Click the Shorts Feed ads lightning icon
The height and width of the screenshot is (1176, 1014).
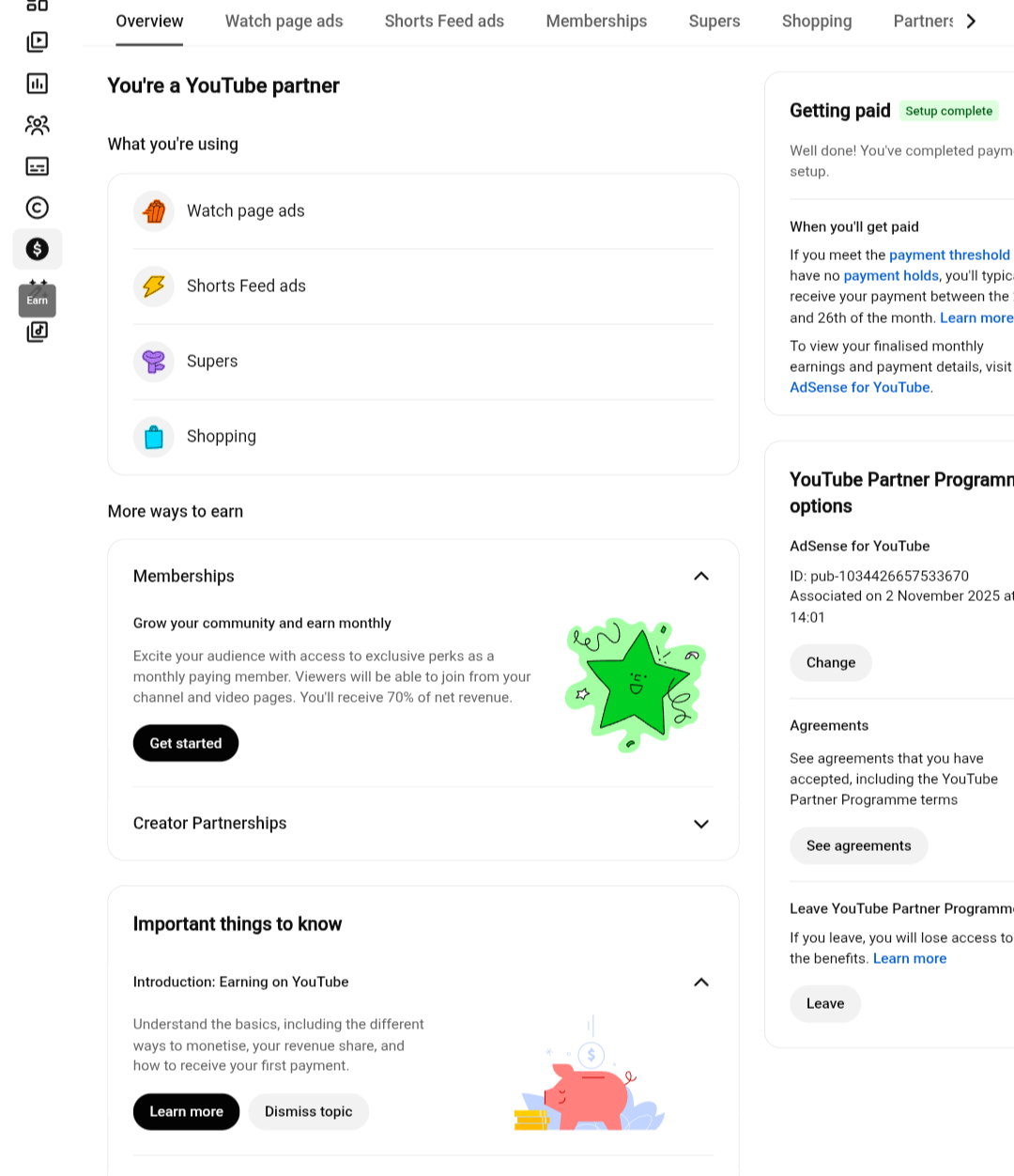(154, 286)
